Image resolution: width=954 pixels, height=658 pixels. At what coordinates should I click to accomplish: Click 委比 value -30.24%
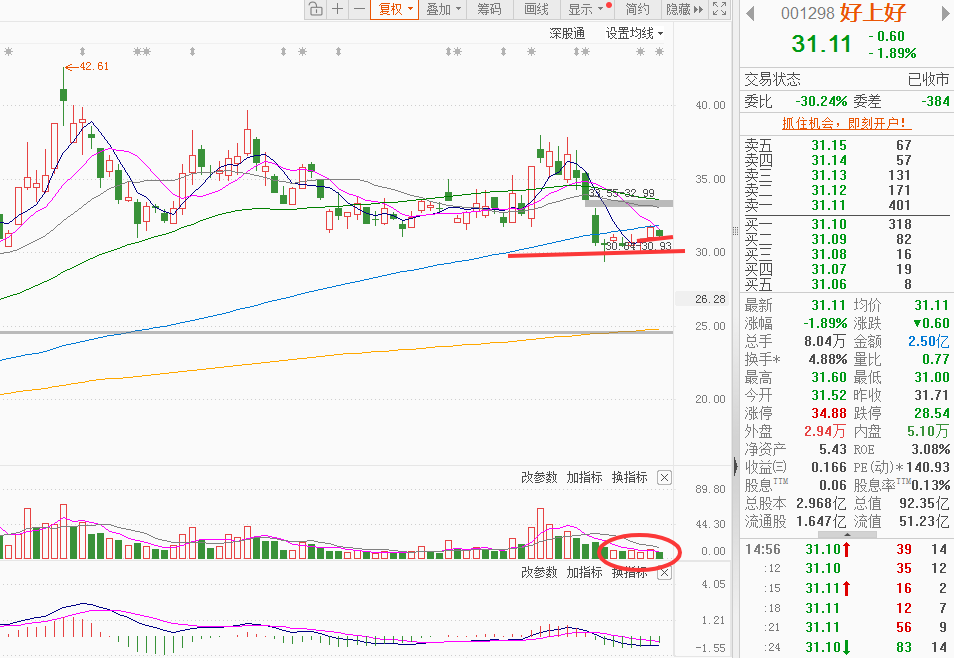821,101
